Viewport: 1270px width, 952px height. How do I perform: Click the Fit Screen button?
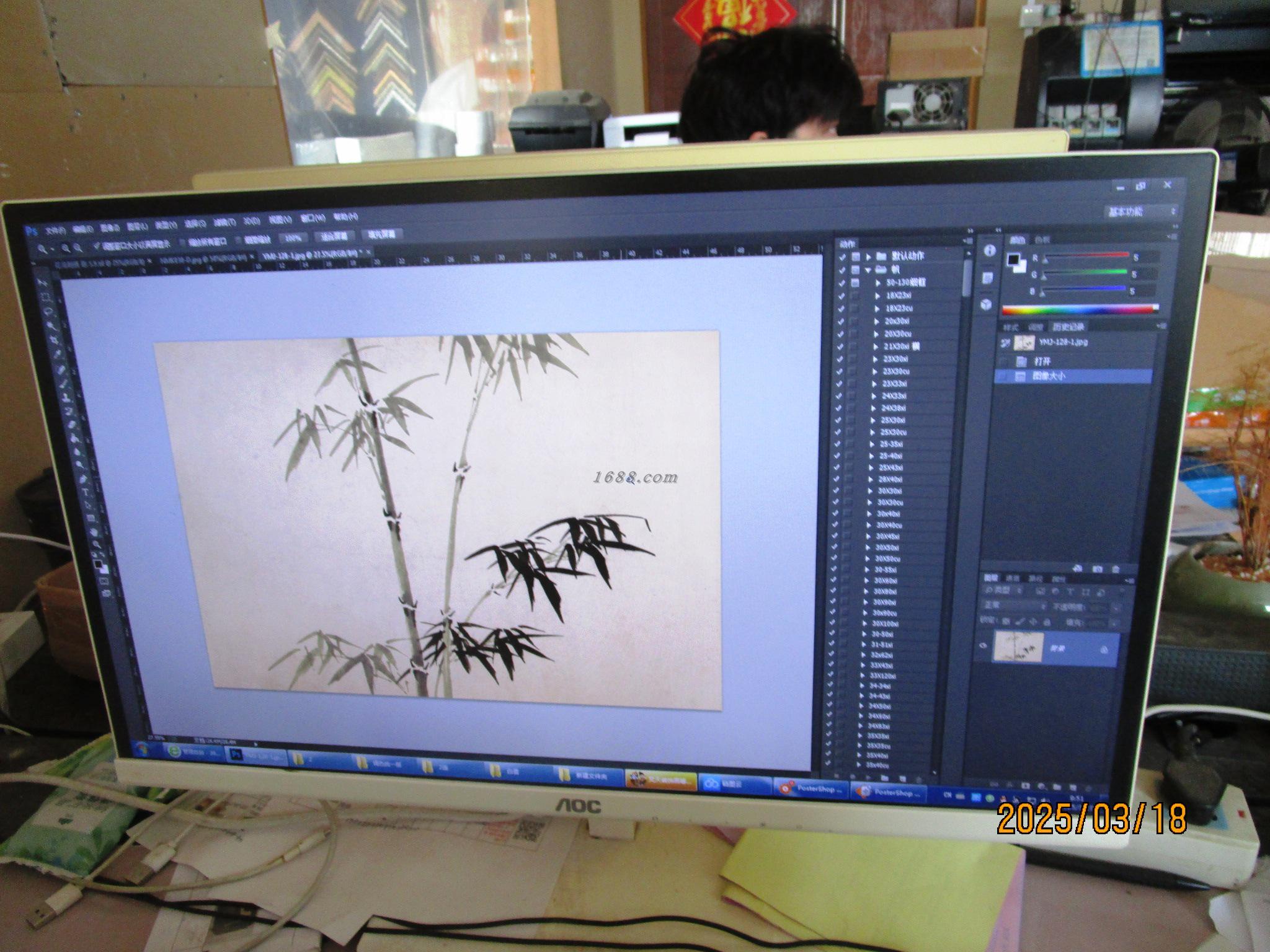[x=335, y=236]
